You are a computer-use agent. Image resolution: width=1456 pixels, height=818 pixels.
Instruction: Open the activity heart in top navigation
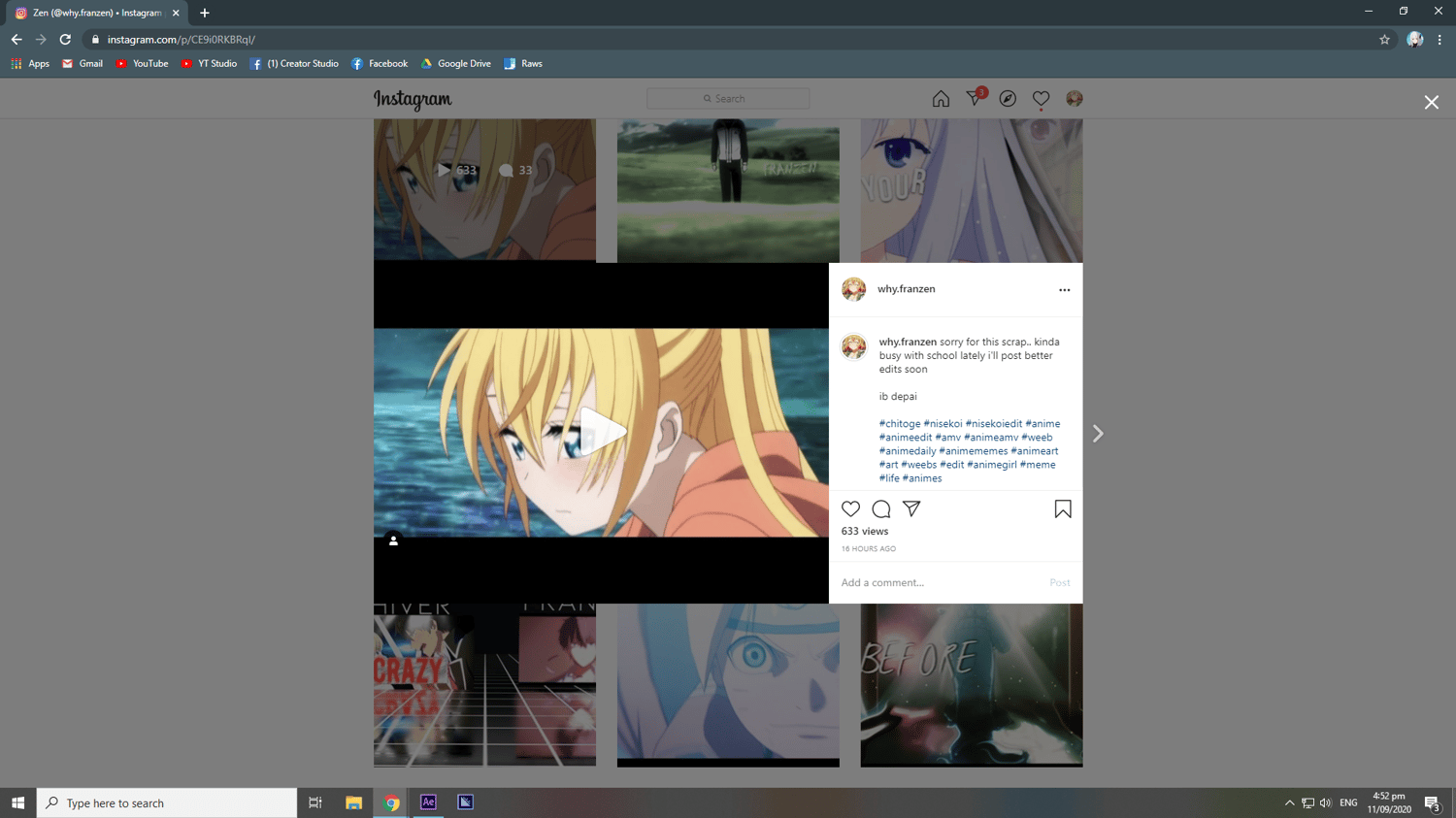(x=1041, y=99)
